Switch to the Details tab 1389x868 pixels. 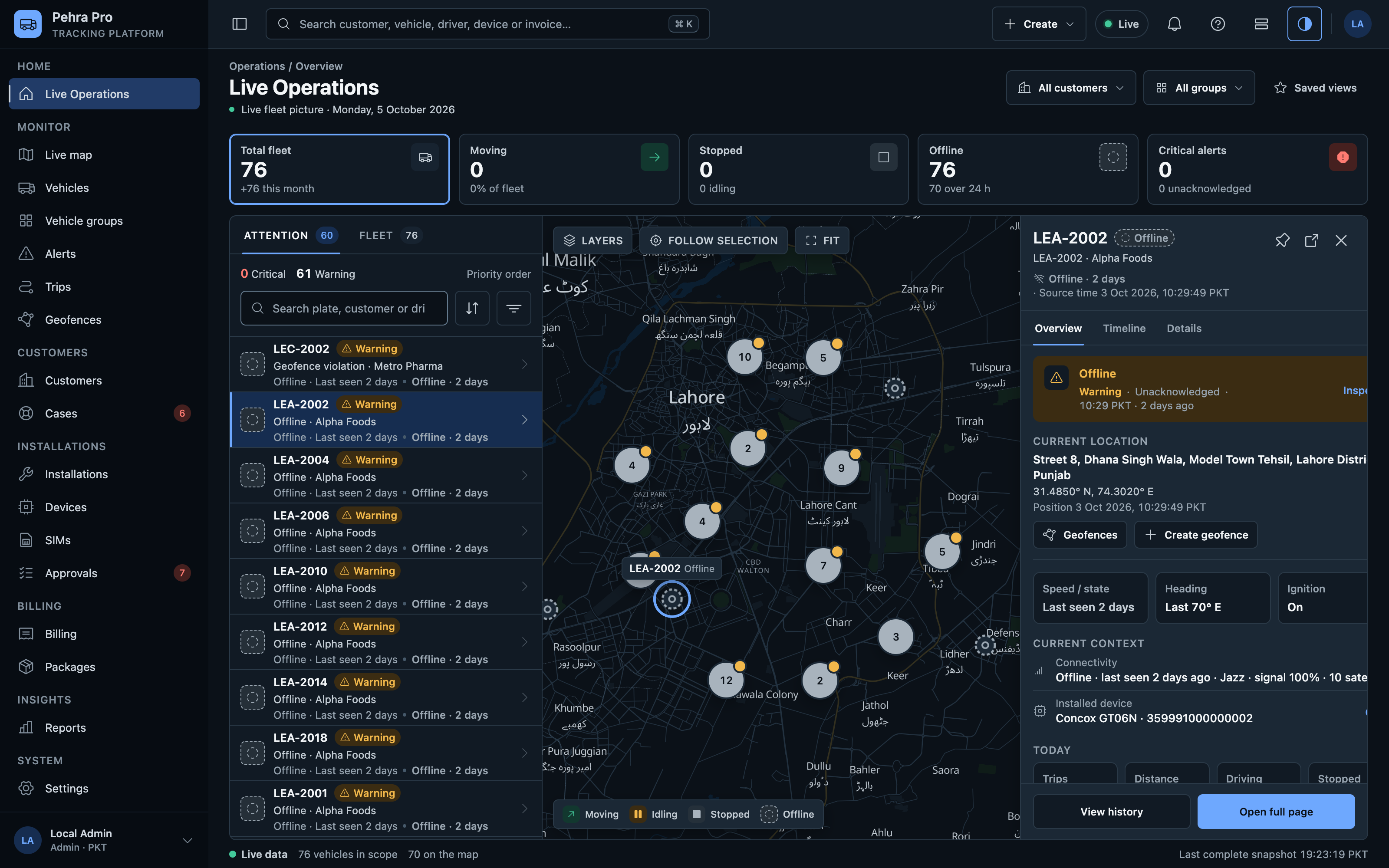tap(1184, 329)
